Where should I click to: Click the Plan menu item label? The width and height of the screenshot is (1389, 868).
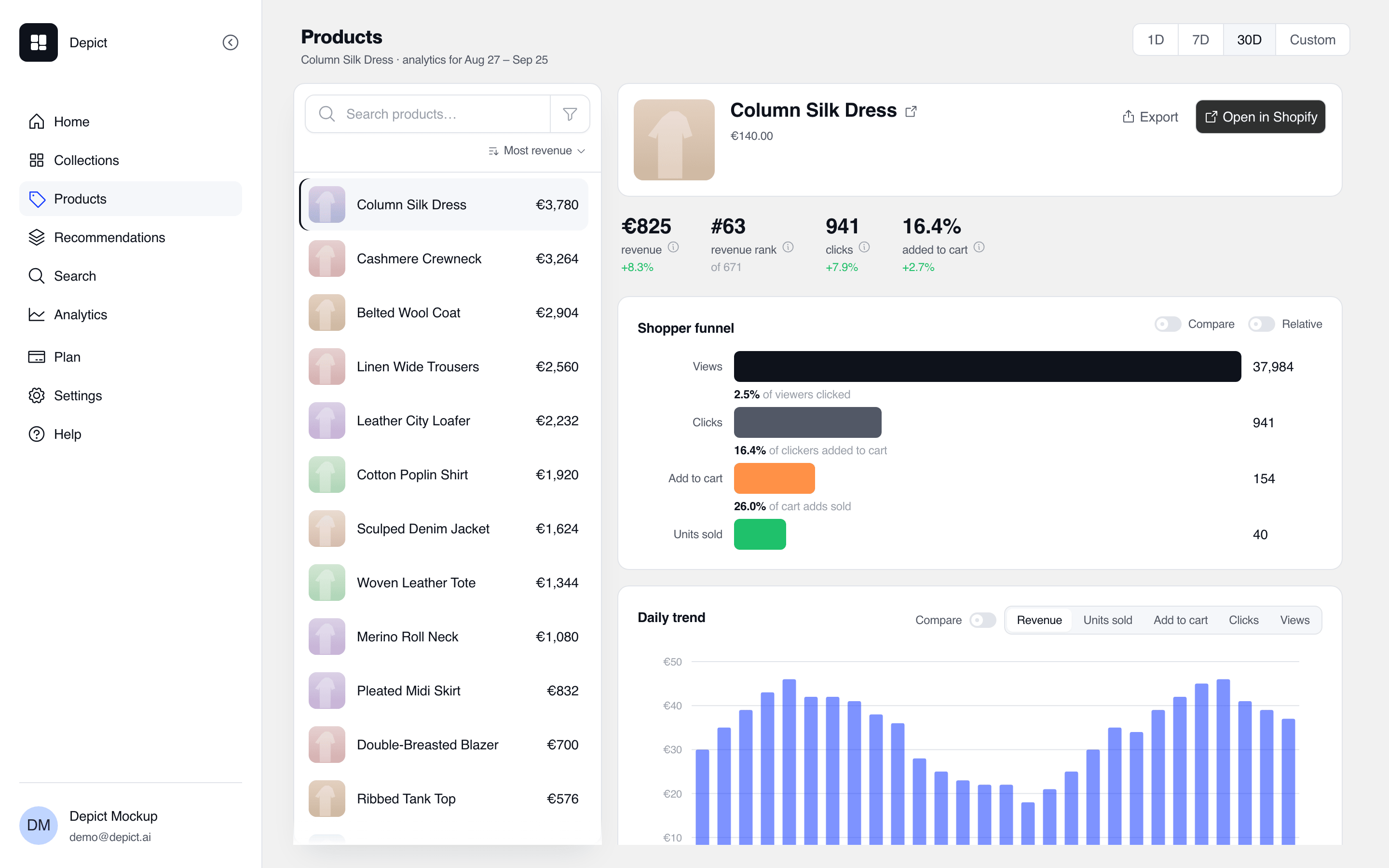(x=67, y=357)
